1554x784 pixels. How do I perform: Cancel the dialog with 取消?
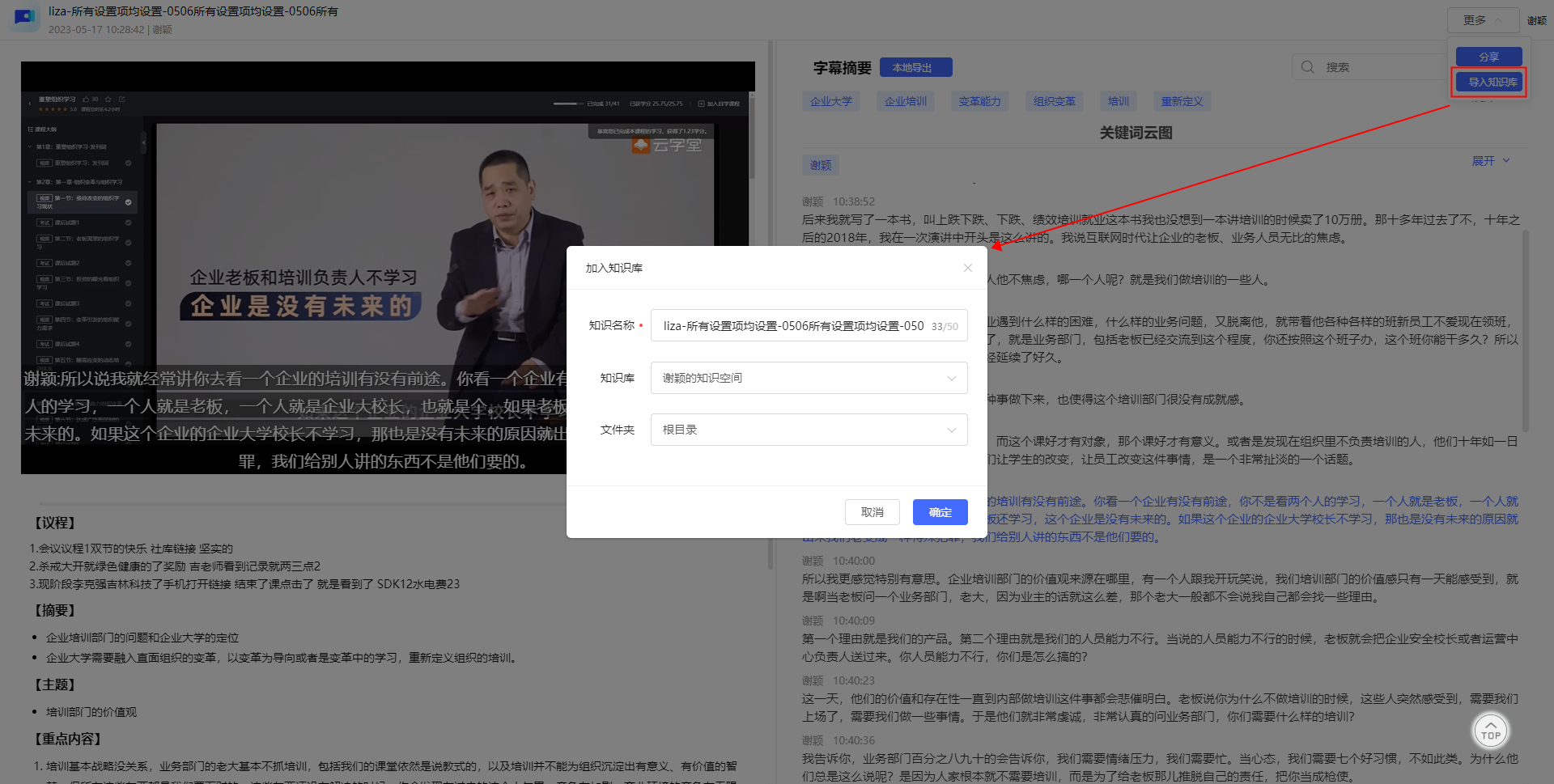[x=872, y=512]
